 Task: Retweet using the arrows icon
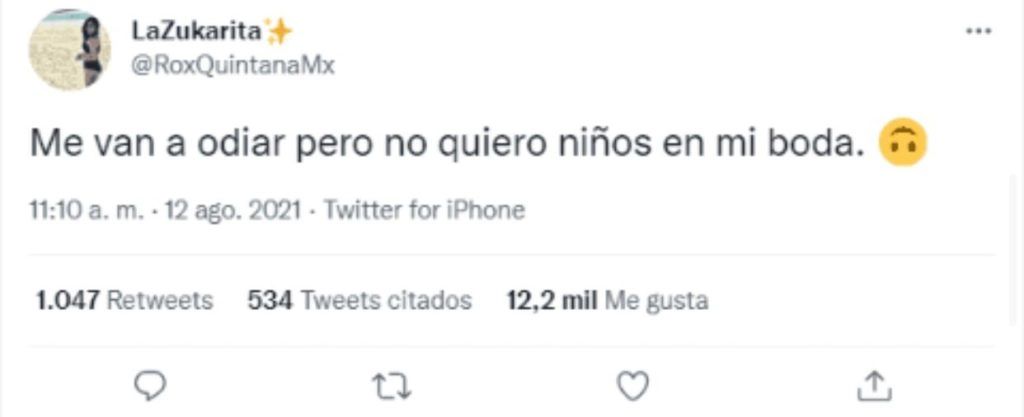391,387
